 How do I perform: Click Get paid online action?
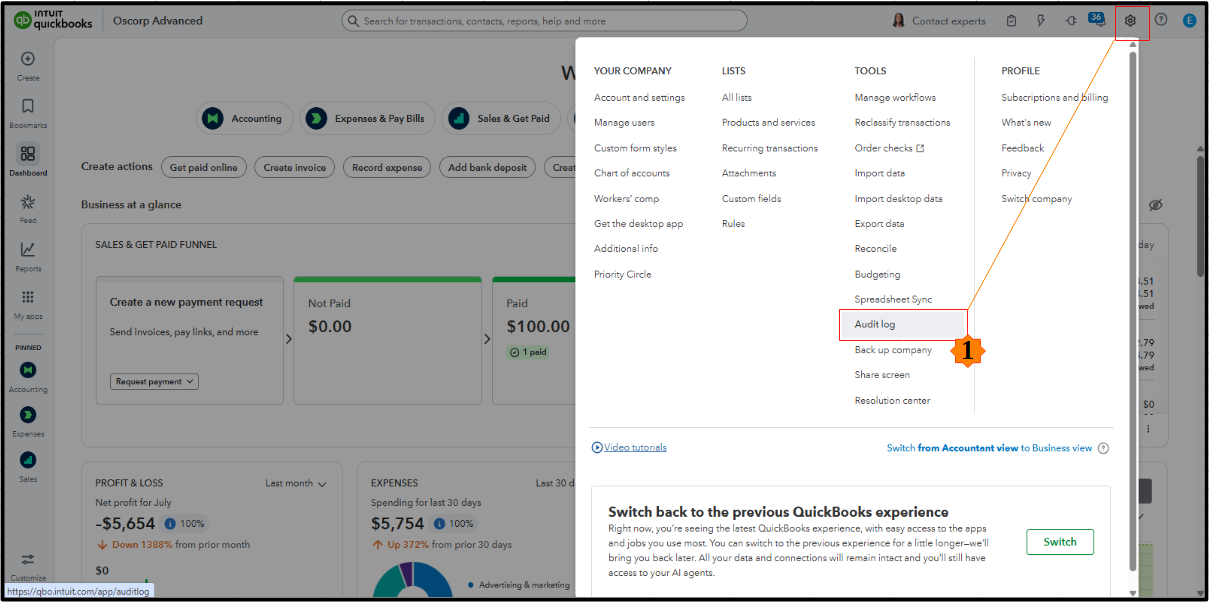coord(204,167)
